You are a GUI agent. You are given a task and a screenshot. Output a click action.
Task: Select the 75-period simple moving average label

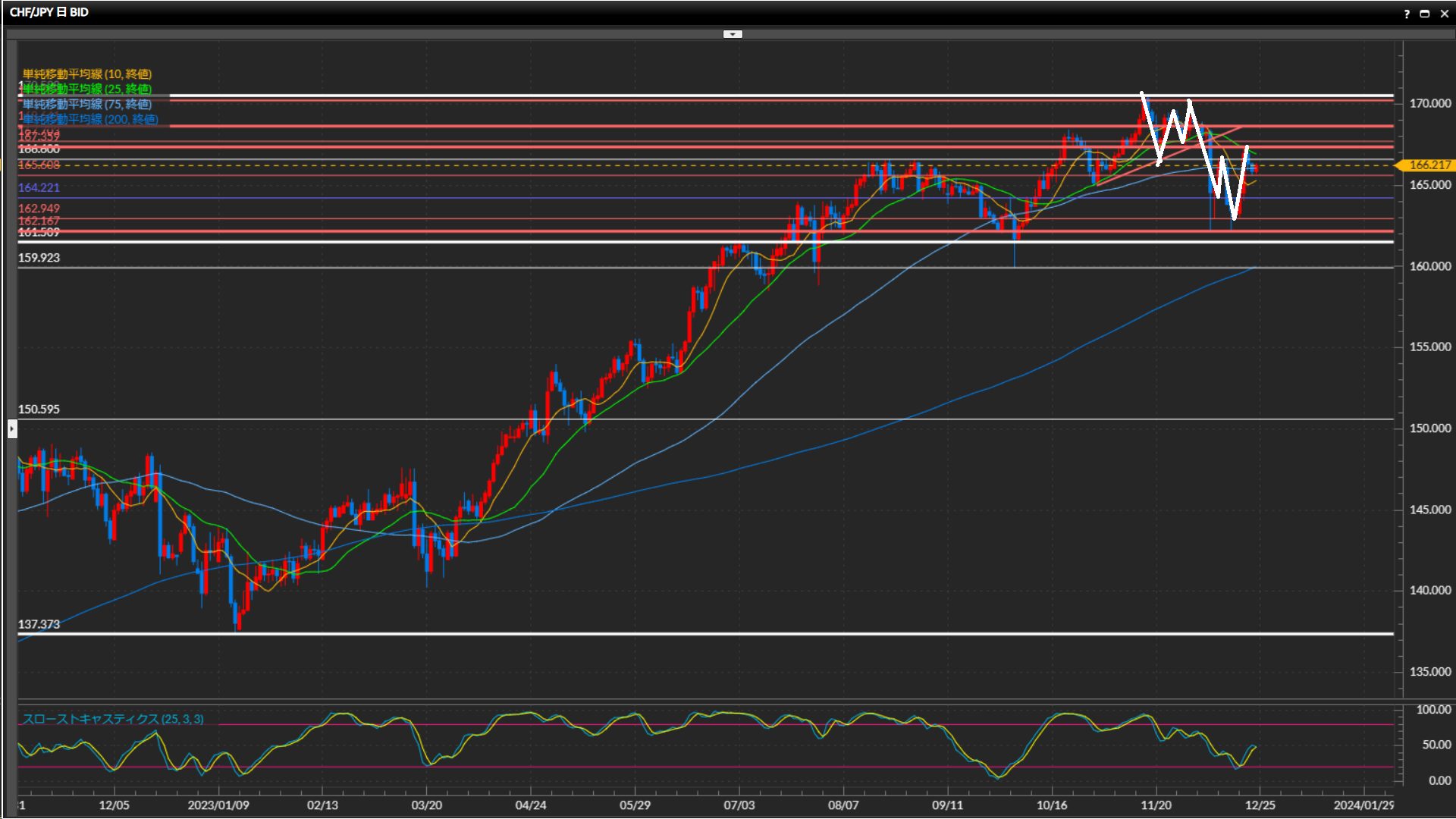click(x=87, y=104)
